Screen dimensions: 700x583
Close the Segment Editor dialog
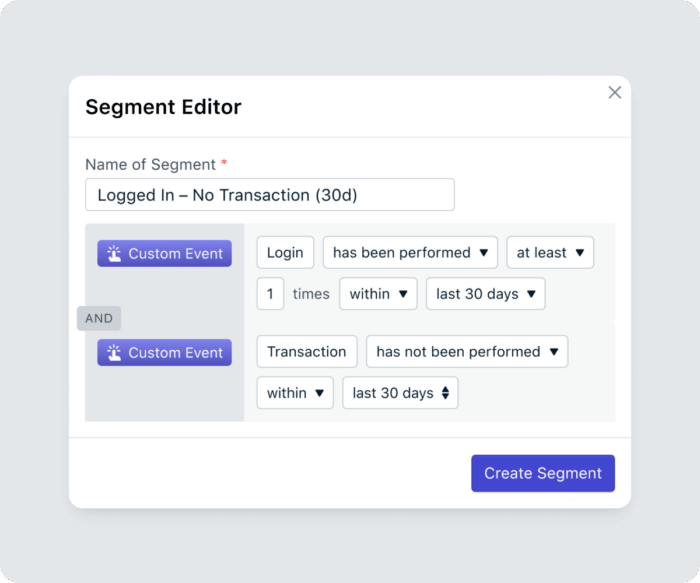coord(615,93)
